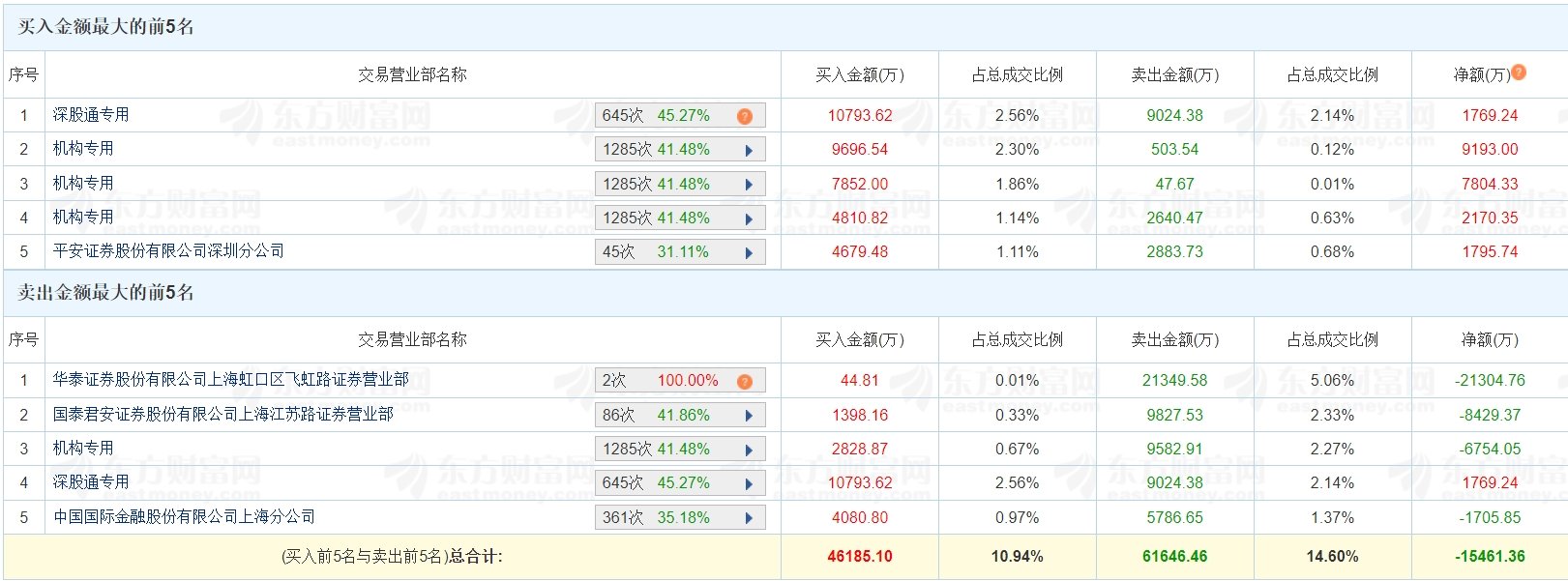This screenshot has width=1568, height=581.
Task: Click the orange help icon beside 净额(万) header
Action: tap(1519, 73)
